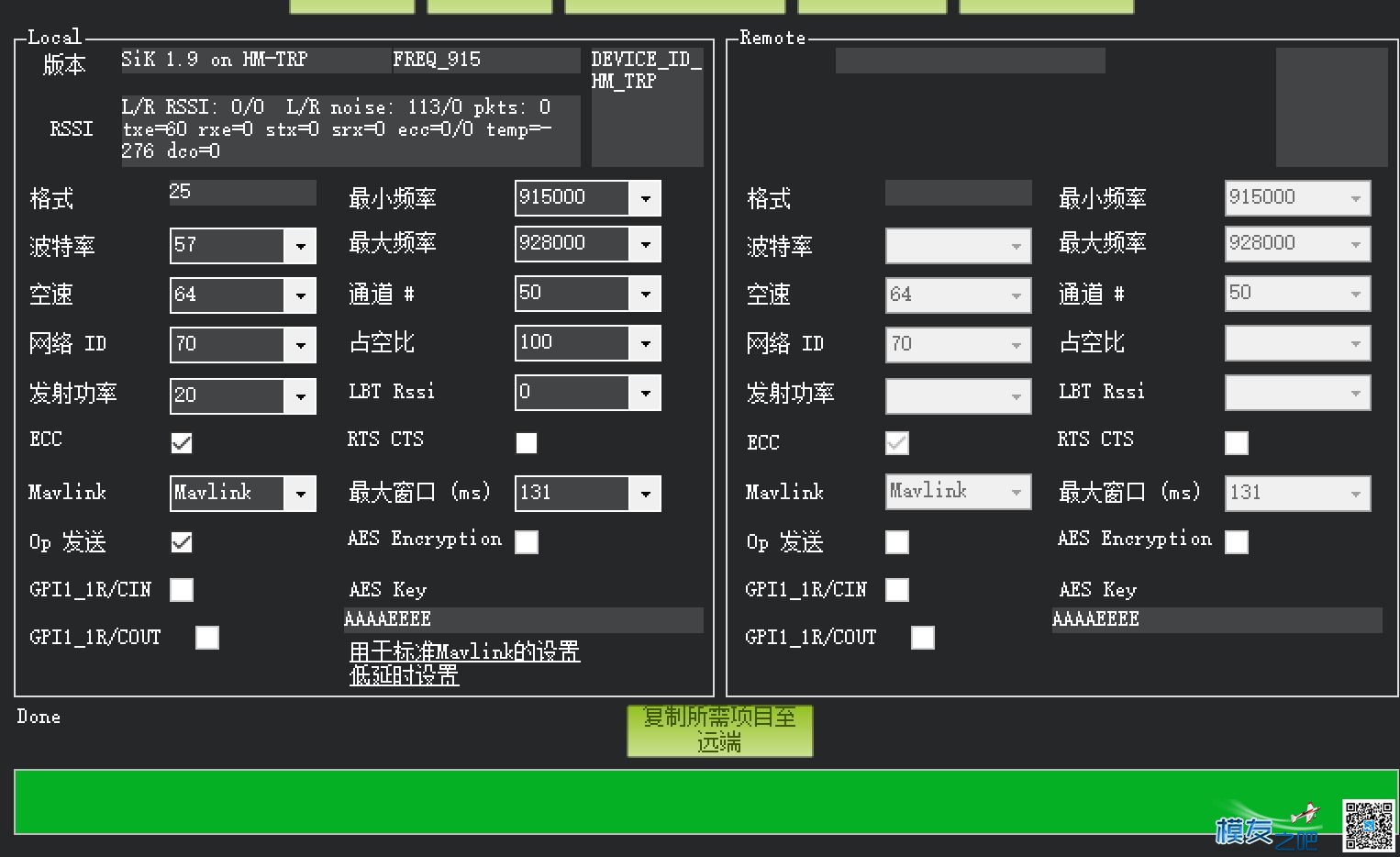Open Remote 最小频率 dropdown showing 915000
Viewport: 1400px width, 857px height.
click(x=1298, y=198)
